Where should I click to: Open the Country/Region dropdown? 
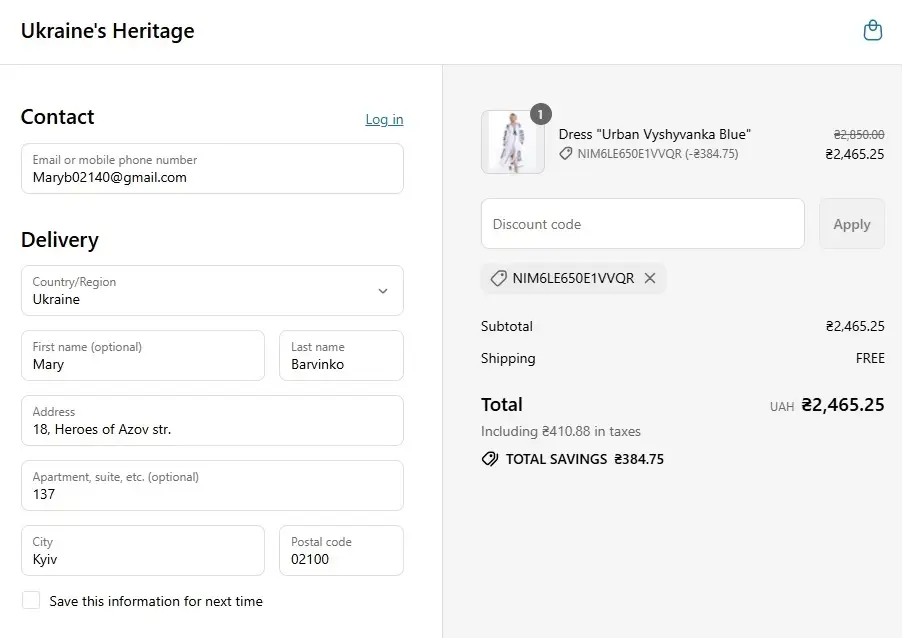[212, 290]
